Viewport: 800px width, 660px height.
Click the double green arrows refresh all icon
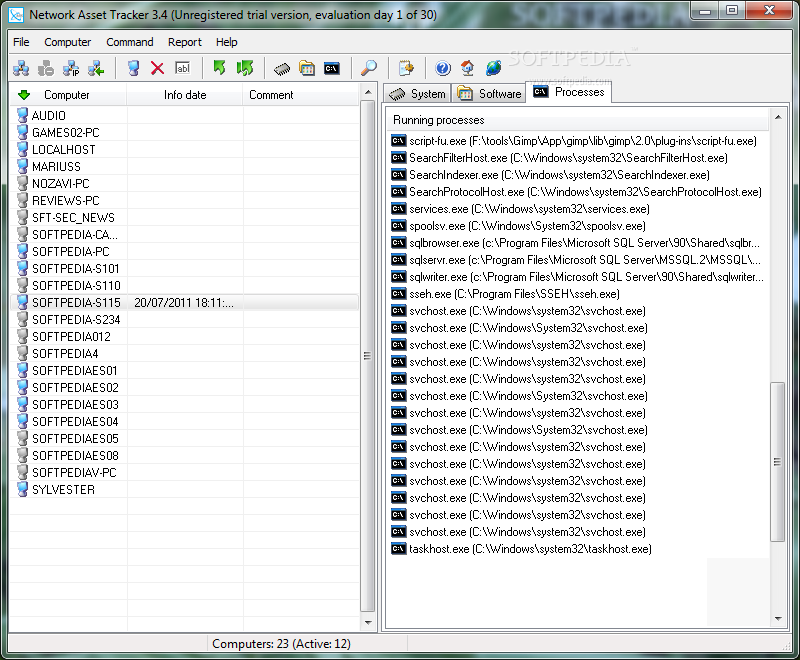pyautogui.click(x=244, y=68)
